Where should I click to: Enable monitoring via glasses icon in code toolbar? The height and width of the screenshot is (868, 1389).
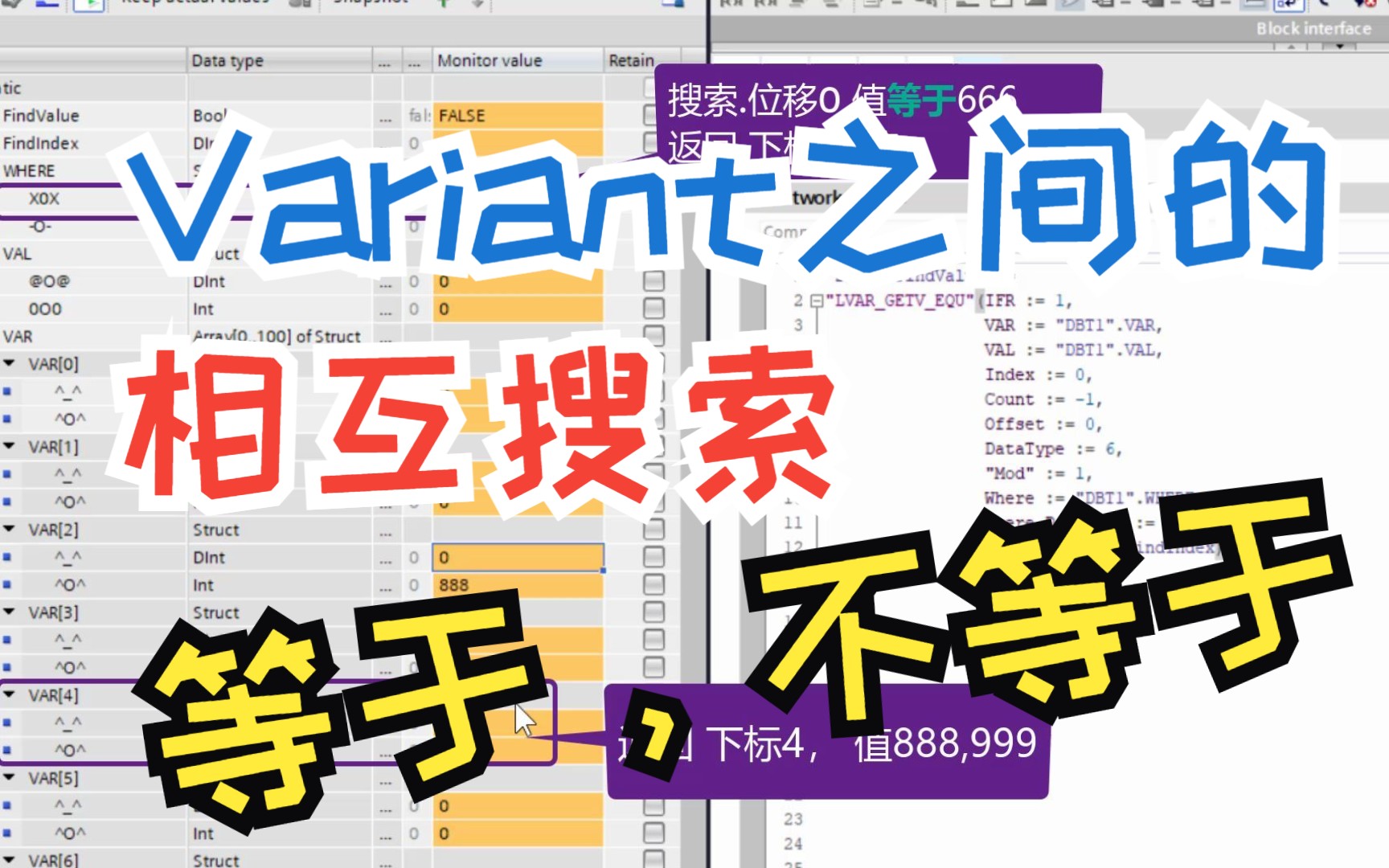point(1069,5)
